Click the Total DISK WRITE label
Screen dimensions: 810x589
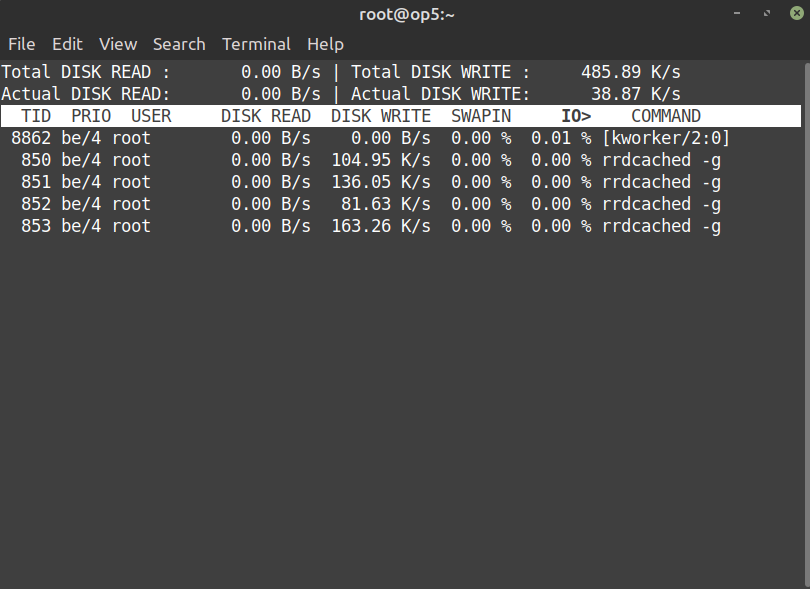tap(441, 72)
